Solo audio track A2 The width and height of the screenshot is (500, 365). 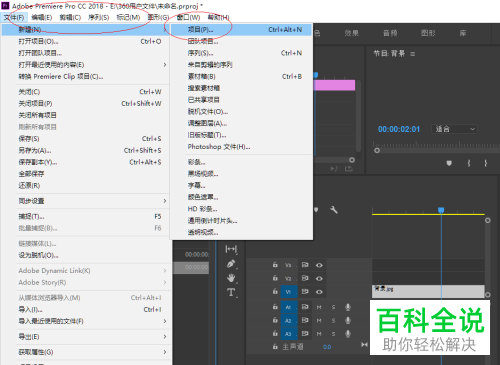[x=333, y=320]
